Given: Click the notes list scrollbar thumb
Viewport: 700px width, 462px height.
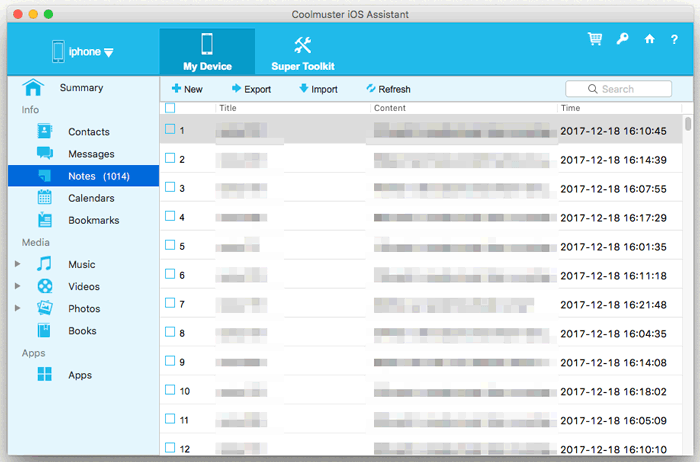Looking at the screenshot, I should click(688, 124).
